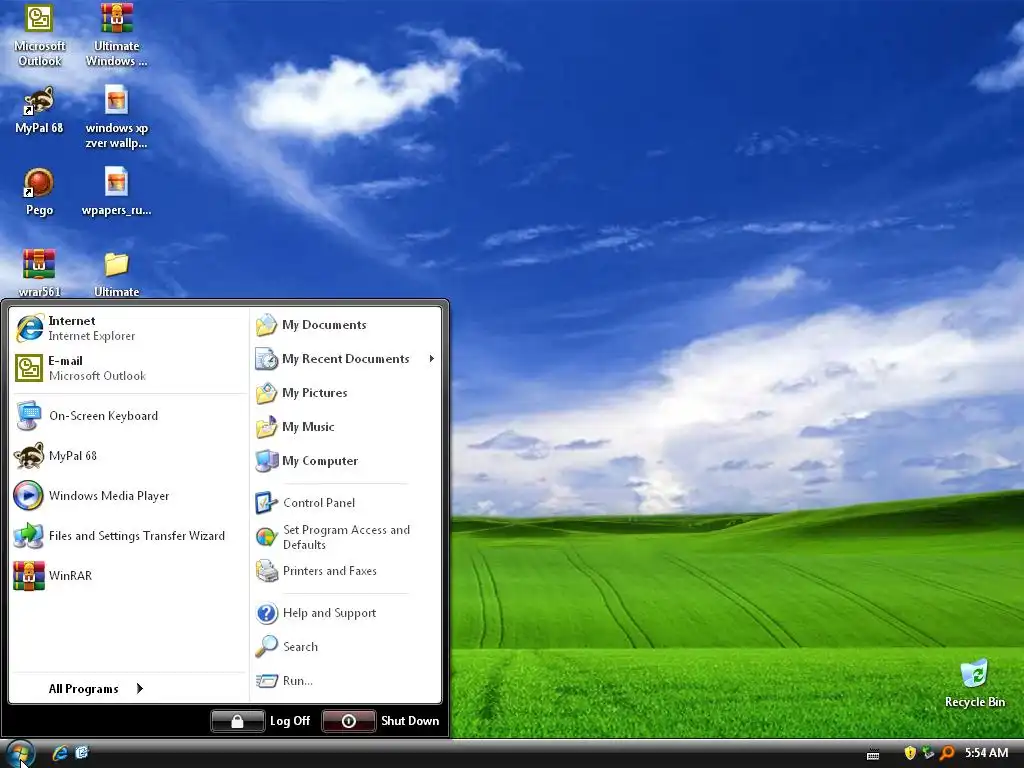Expand All Programs list
Image resolution: width=1024 pixels, height=768 pixels.
pos(96,688)
